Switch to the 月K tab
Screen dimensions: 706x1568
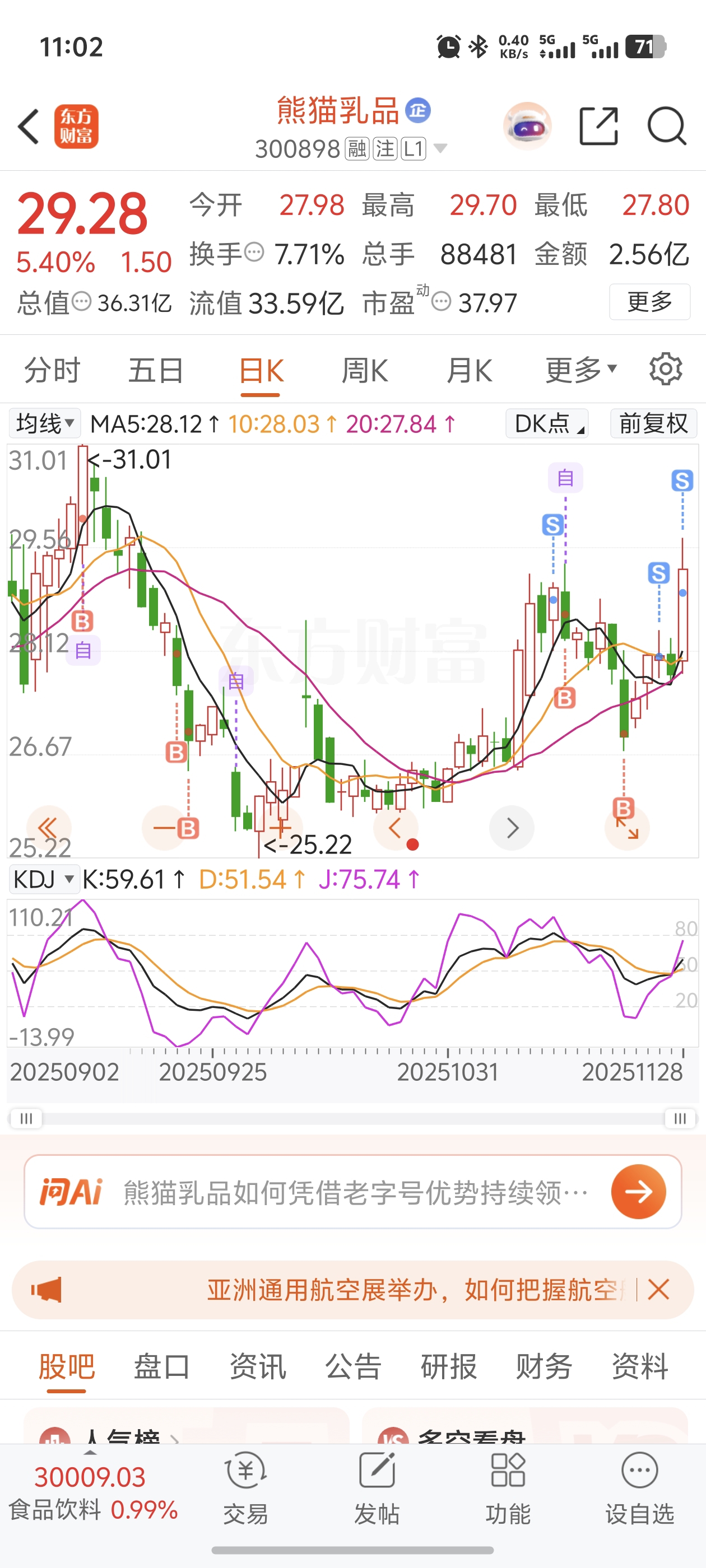coord(469,370)
